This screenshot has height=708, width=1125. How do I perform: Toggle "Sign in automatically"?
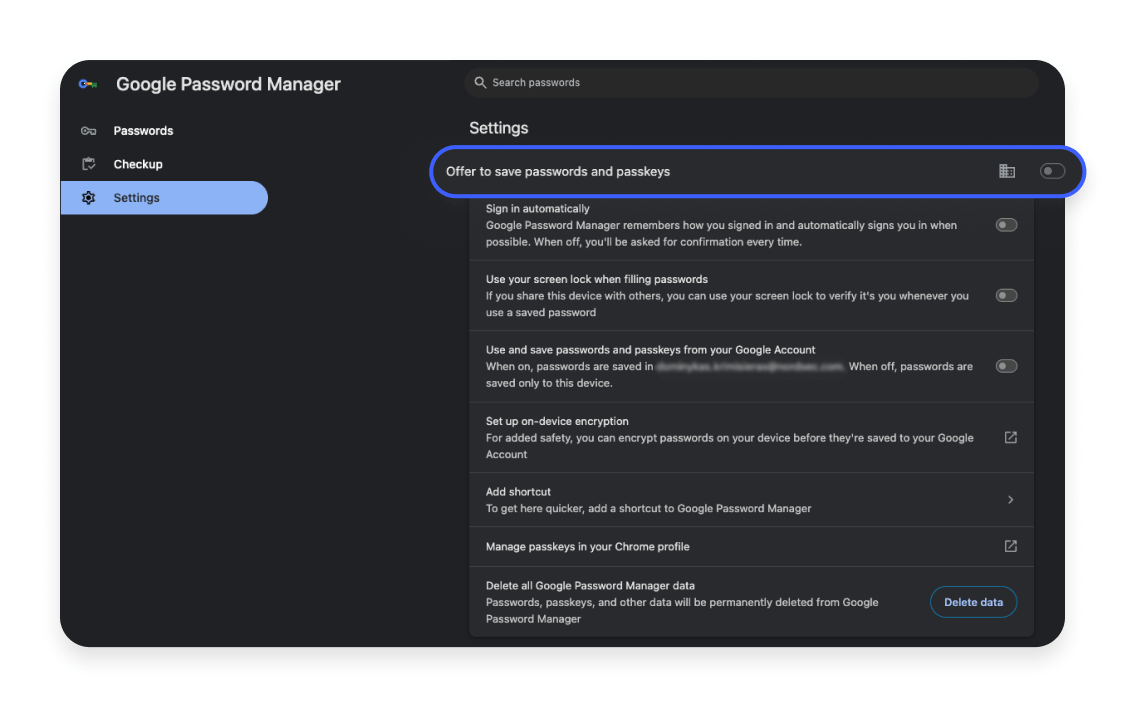pyautogui.click(x=1005, y=224)
